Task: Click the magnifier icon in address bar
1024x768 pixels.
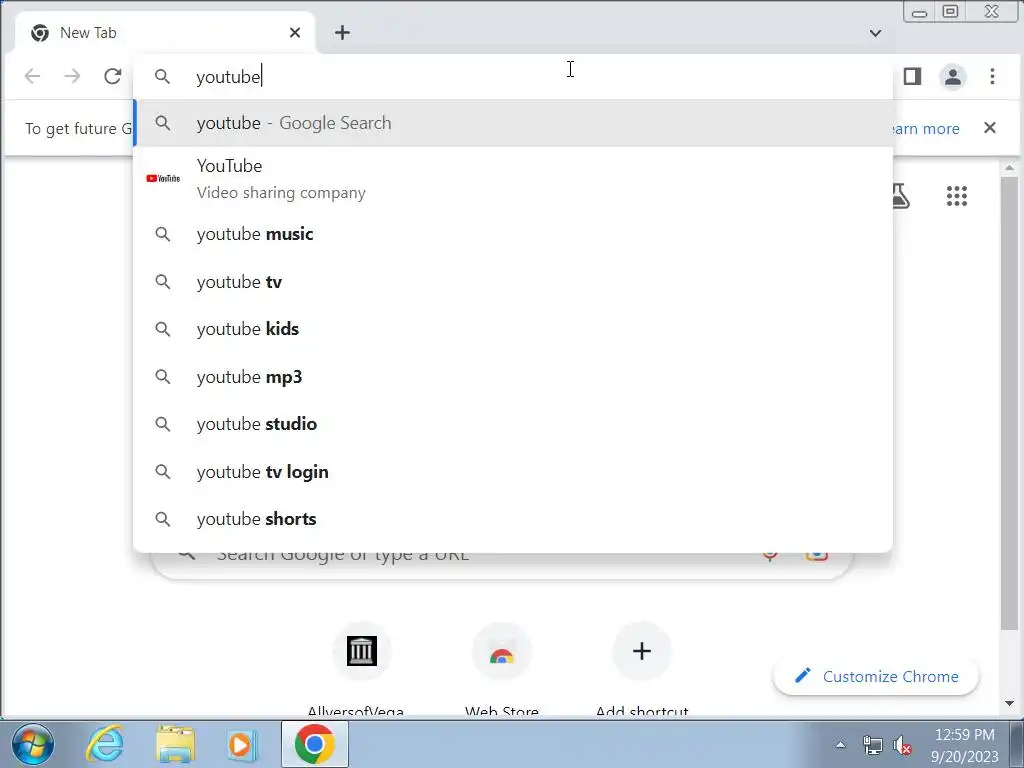Action: (x=163, y=76)
